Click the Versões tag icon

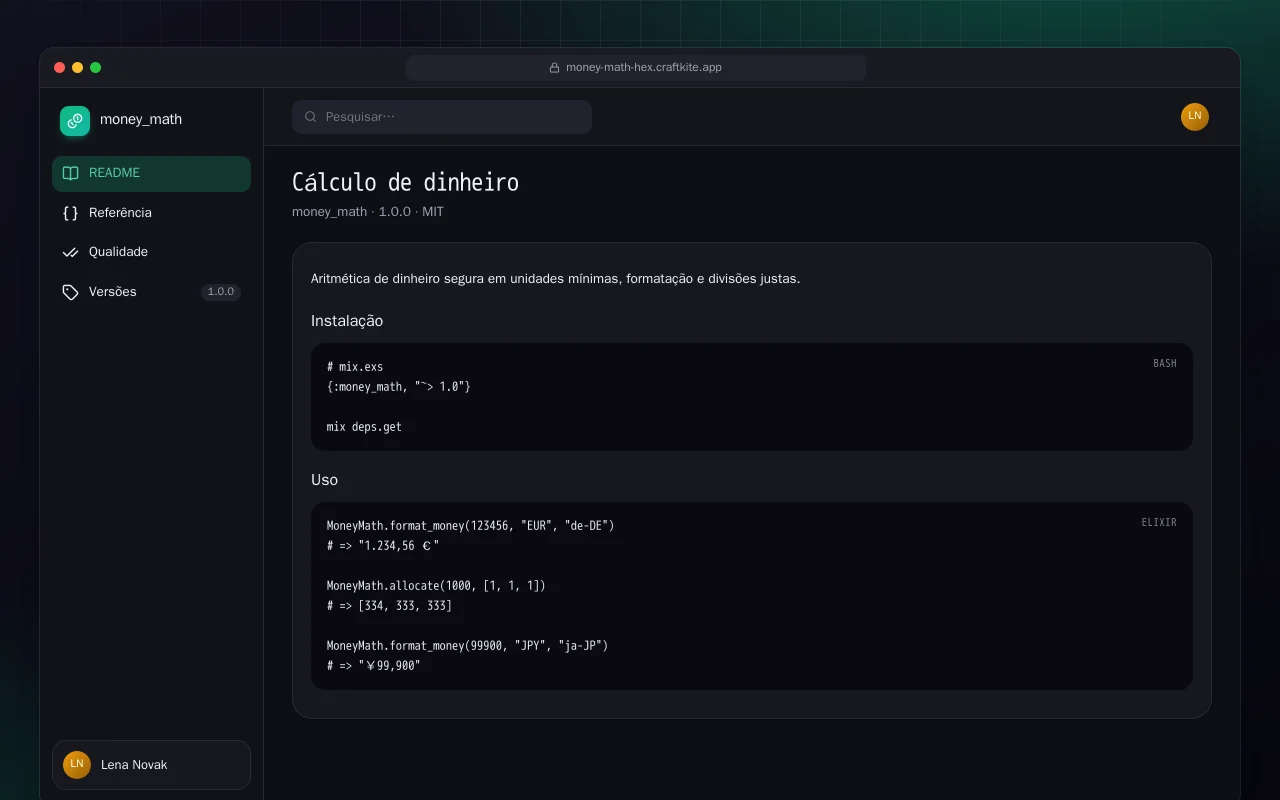pyautogui.click(x=70, y=292)
